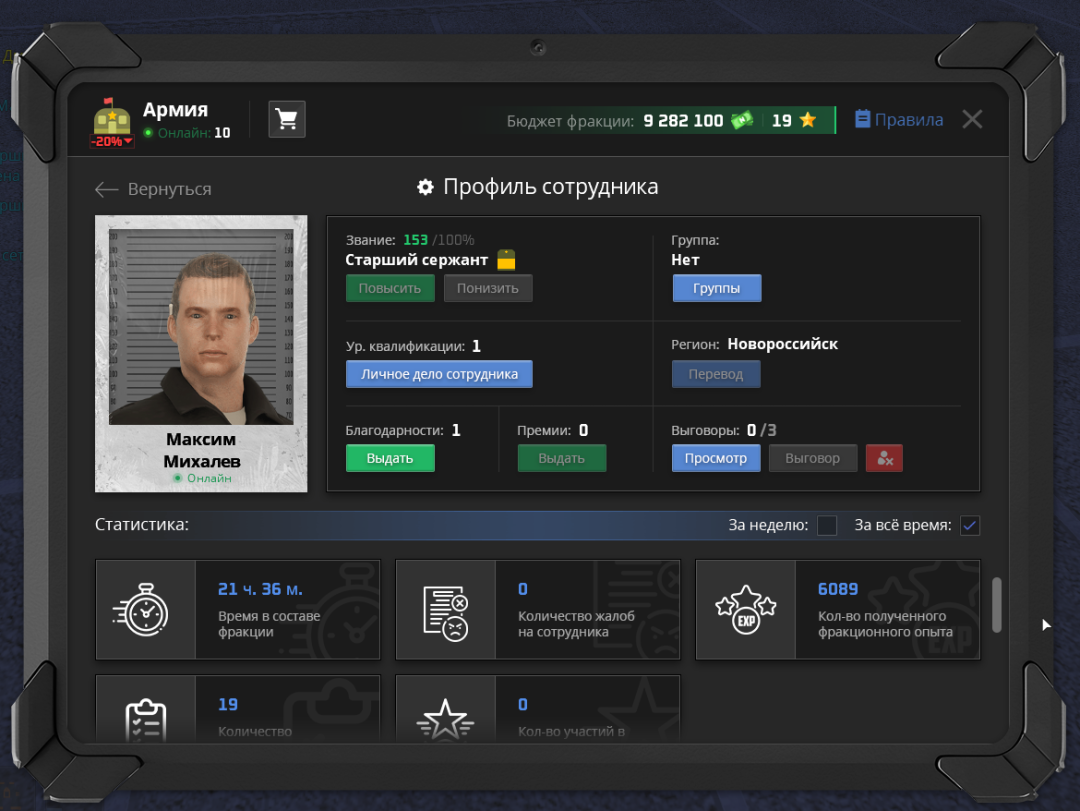Image resolution: width=1080 pixels, height=811 pixels.
Task: Open the faction shop cart icon
Action: click(287, 120)
